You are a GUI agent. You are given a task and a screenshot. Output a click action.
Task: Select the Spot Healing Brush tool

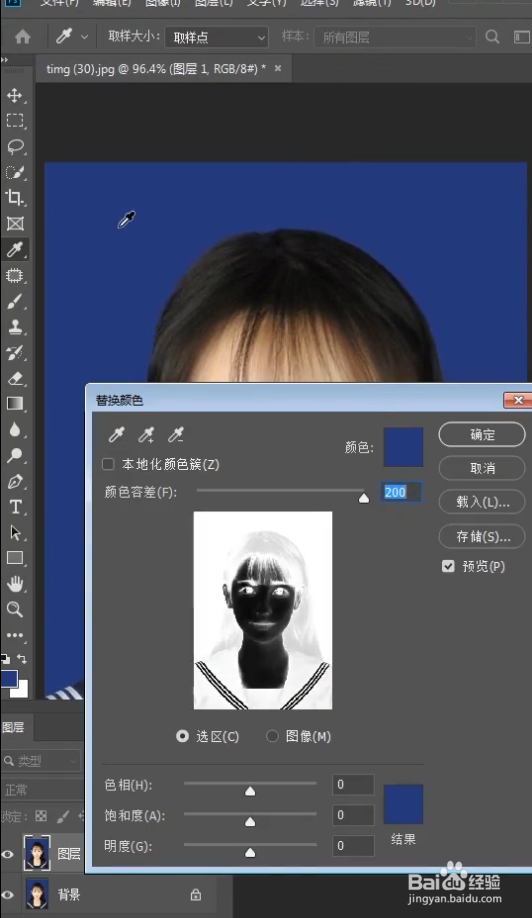(x=15, y=275)
